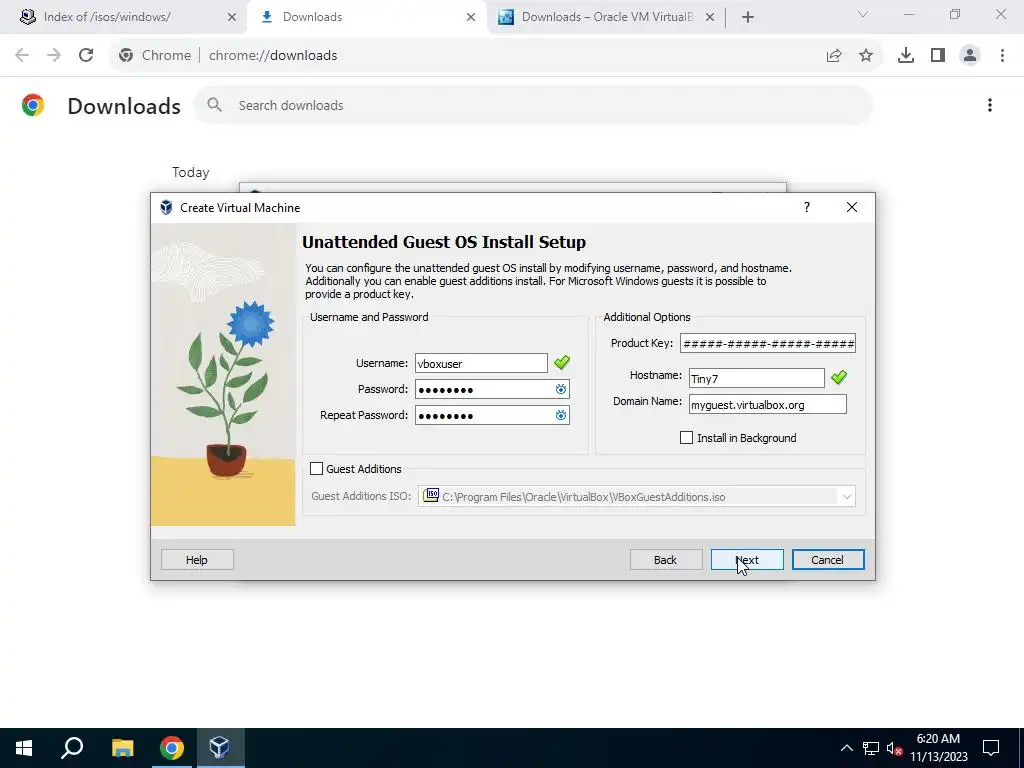Switch to Downloads – Oracle VM VirtualBox tab
The height and width of the screenshot is (768, 1024).
(607, 17)
